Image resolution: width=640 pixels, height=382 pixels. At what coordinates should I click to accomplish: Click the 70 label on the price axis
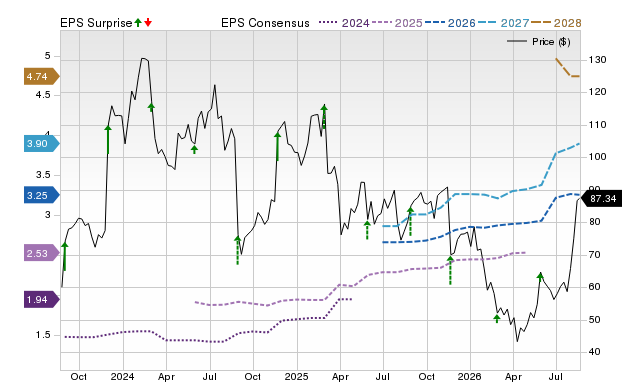coord(595,254)
